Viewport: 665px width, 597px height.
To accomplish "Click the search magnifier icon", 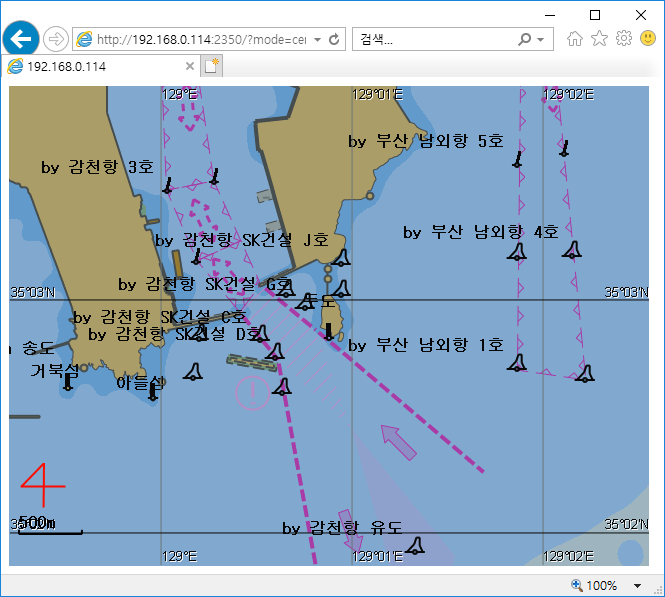I will click(x=525, y=40).
